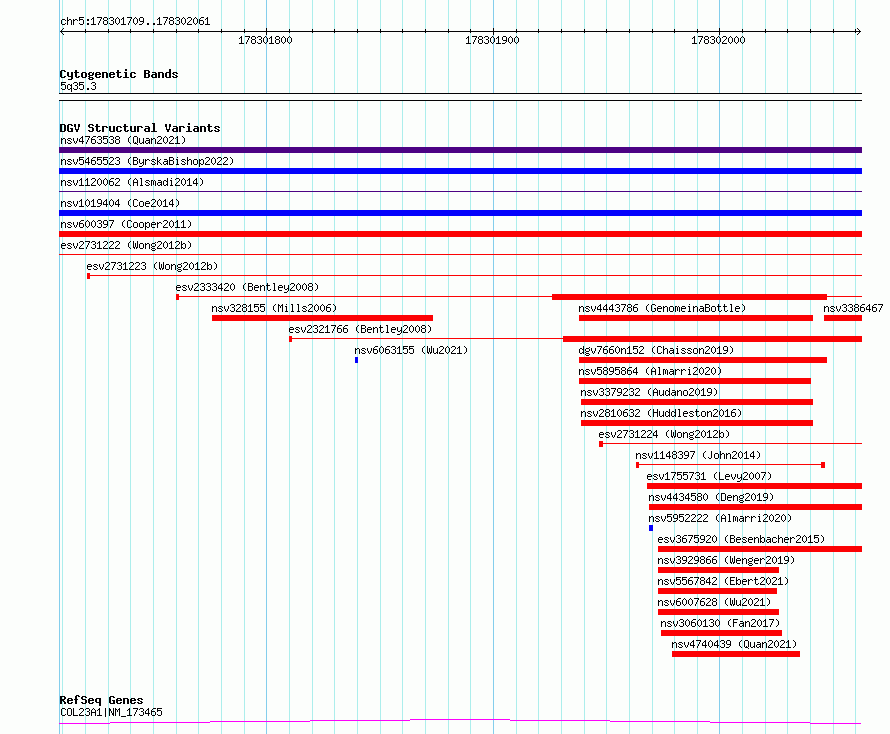Click esv2731223 (Wong2012b) label
Screen dimensions: 890x734
click(152, 266)
